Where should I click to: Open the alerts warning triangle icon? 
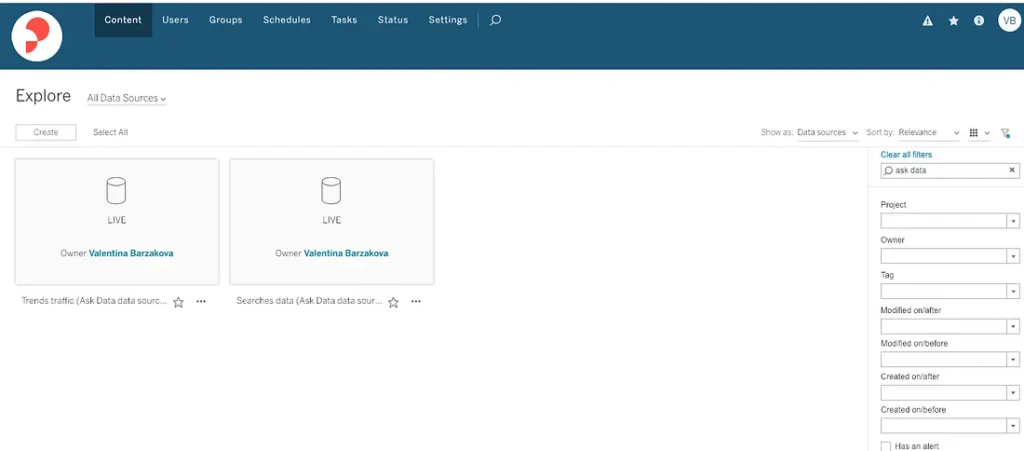[927, 20]
